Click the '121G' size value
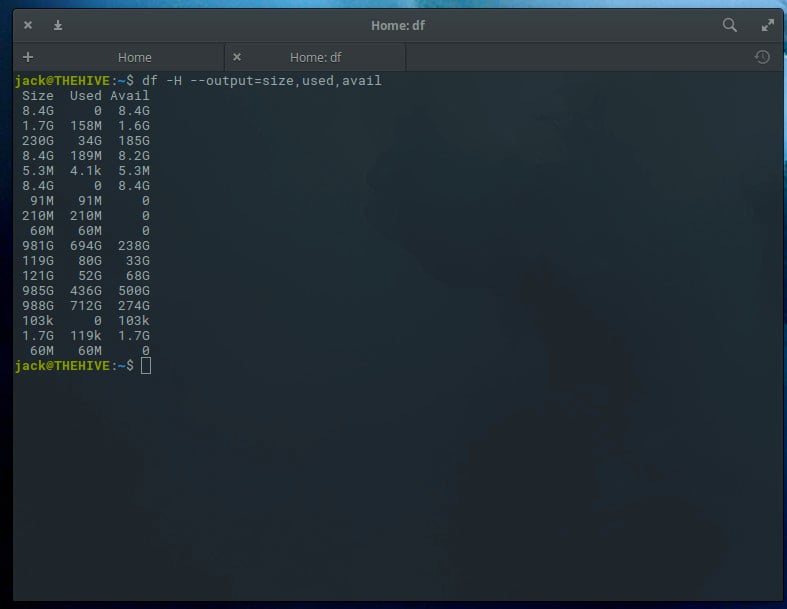The image size is (787, 609). (38, 276)
